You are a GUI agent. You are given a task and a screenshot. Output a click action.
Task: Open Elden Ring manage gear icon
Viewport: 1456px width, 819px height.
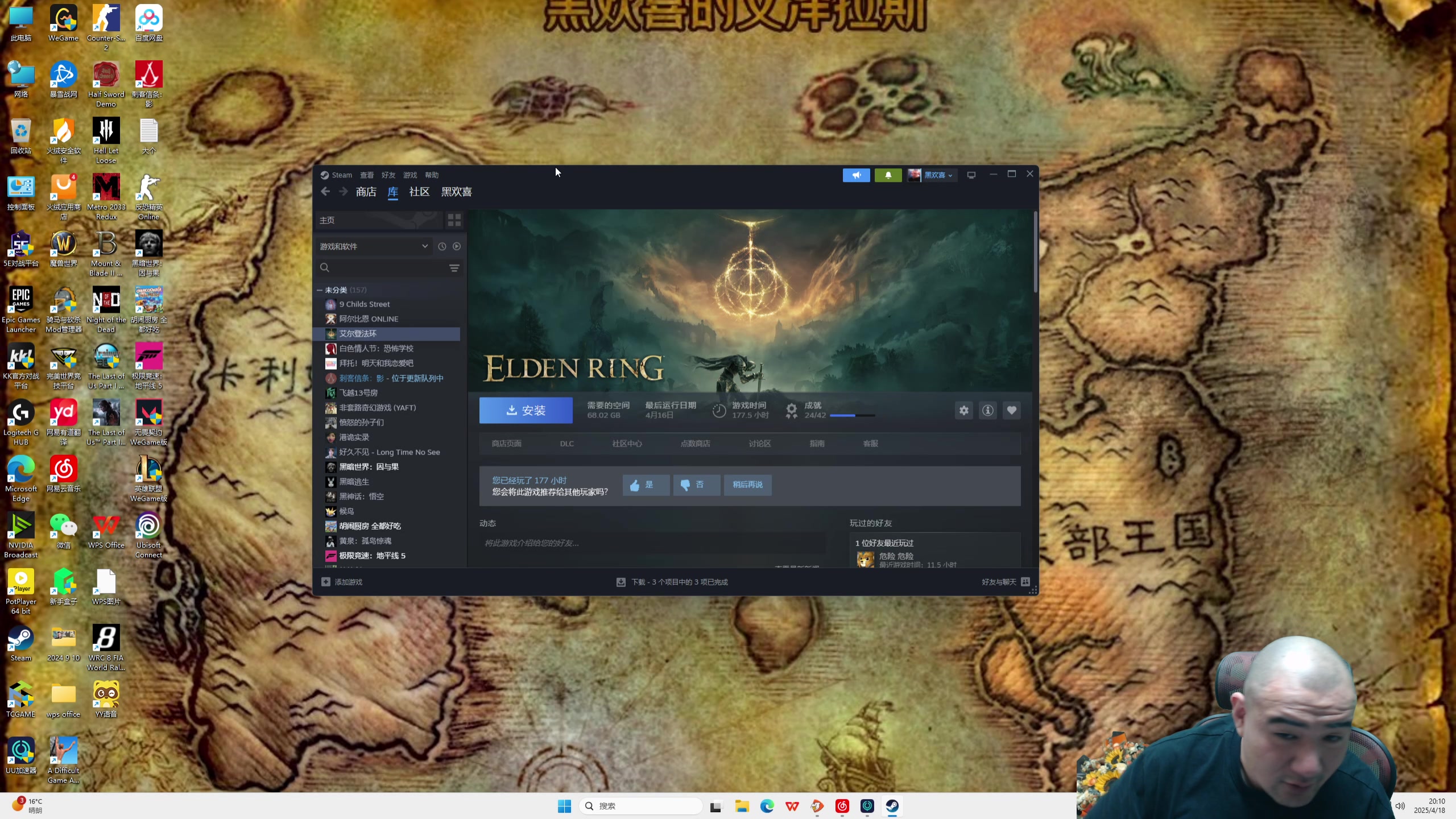963,410
